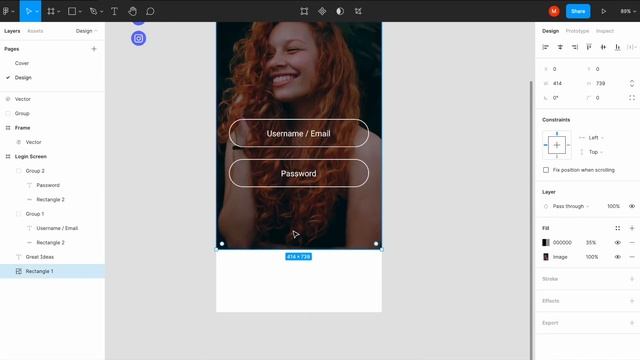Open the shape tools dropdown arrow

80,11
